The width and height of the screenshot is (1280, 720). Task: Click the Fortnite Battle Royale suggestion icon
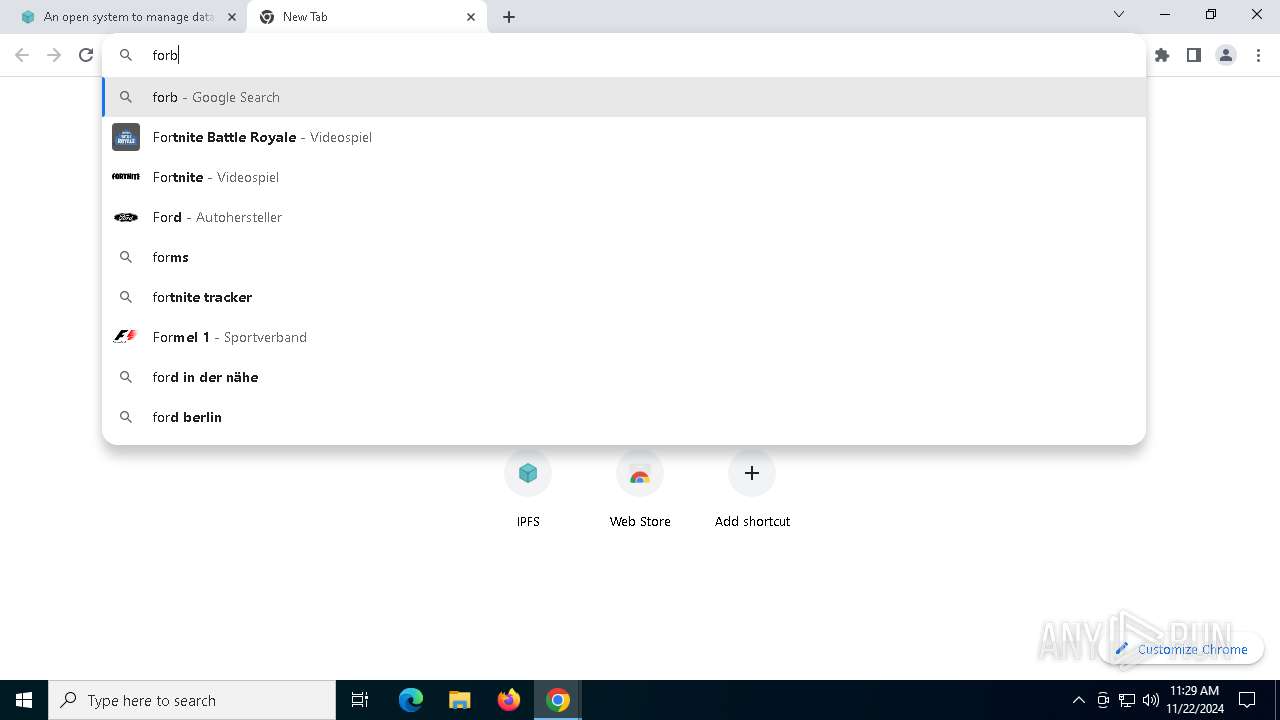126,137
